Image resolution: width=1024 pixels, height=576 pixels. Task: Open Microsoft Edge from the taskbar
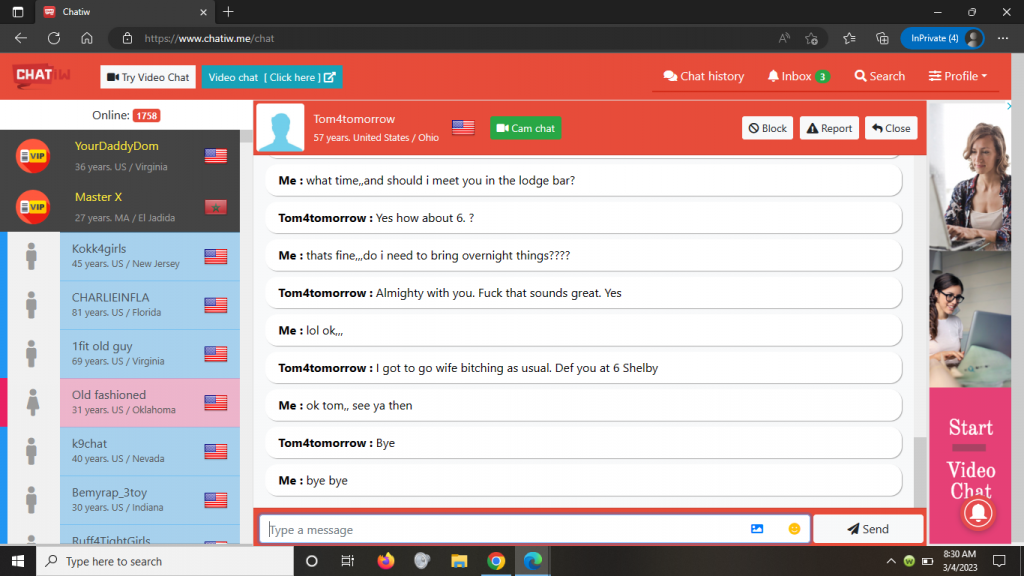click(x=533, y=561)
